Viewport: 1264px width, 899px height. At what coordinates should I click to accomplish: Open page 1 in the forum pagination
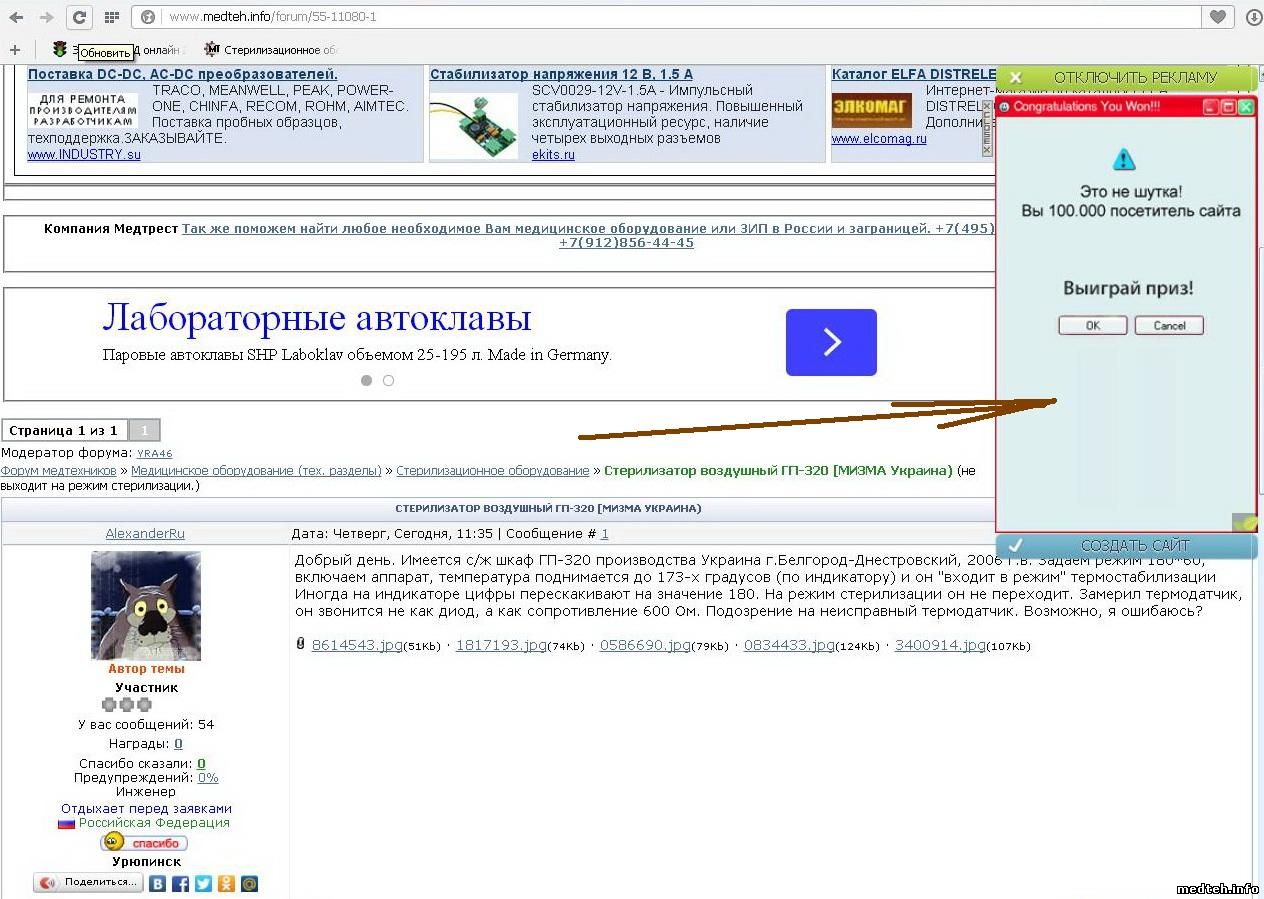[x=144, y=431]
